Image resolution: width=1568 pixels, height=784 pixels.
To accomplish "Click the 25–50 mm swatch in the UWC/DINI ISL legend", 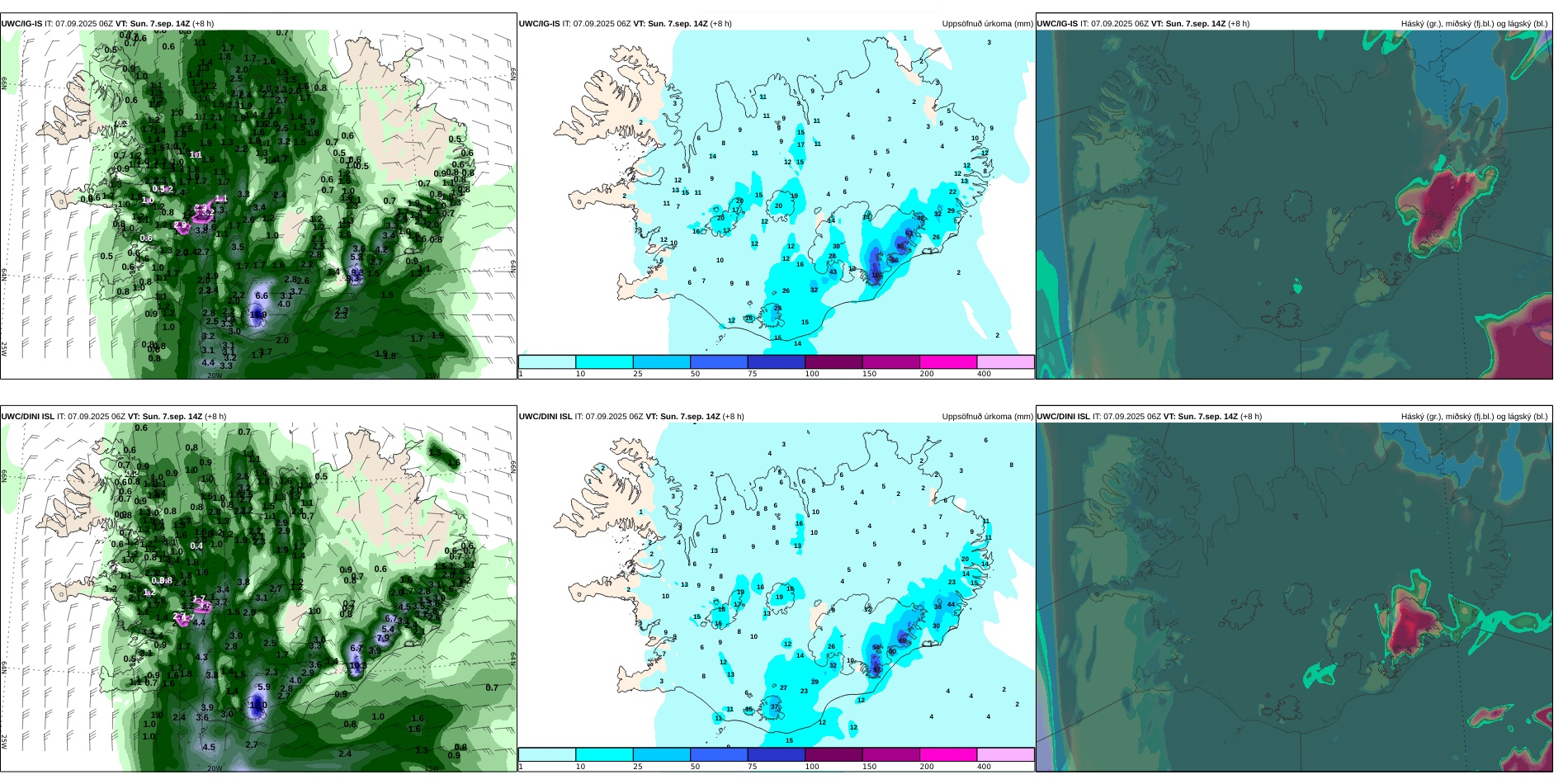I will coord(662,755).
